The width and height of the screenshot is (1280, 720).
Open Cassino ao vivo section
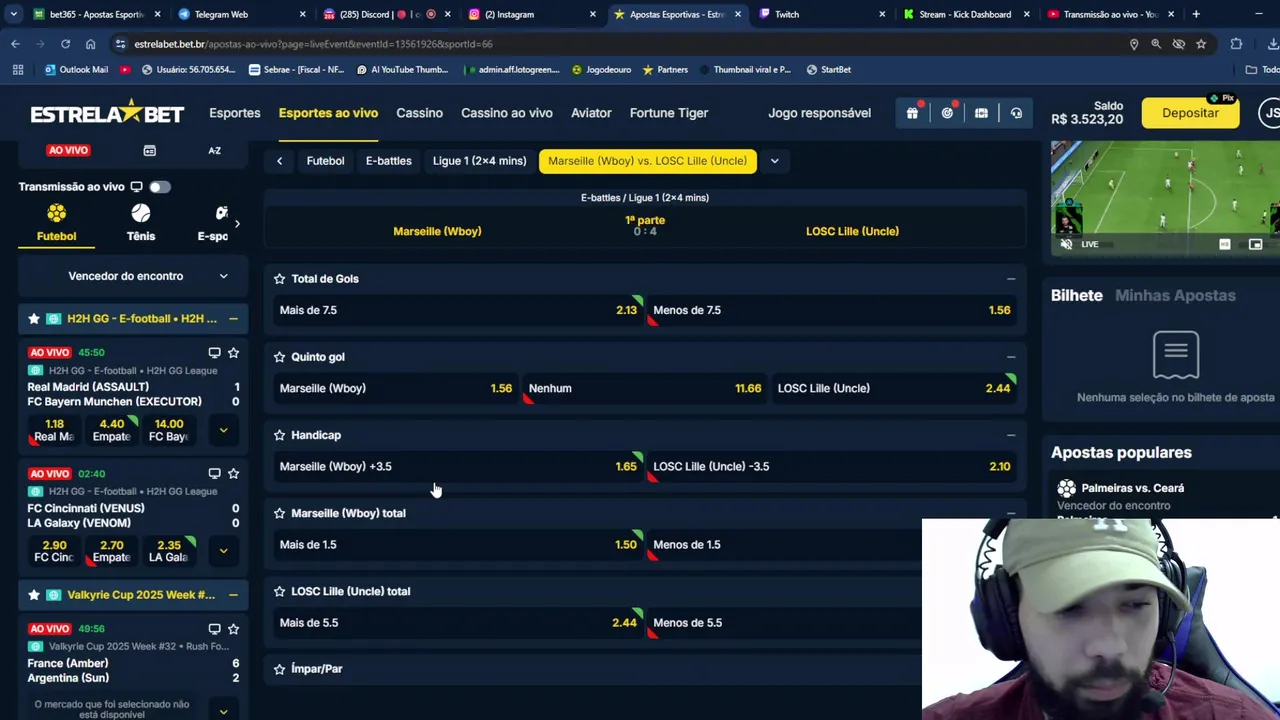pos(507,113)
